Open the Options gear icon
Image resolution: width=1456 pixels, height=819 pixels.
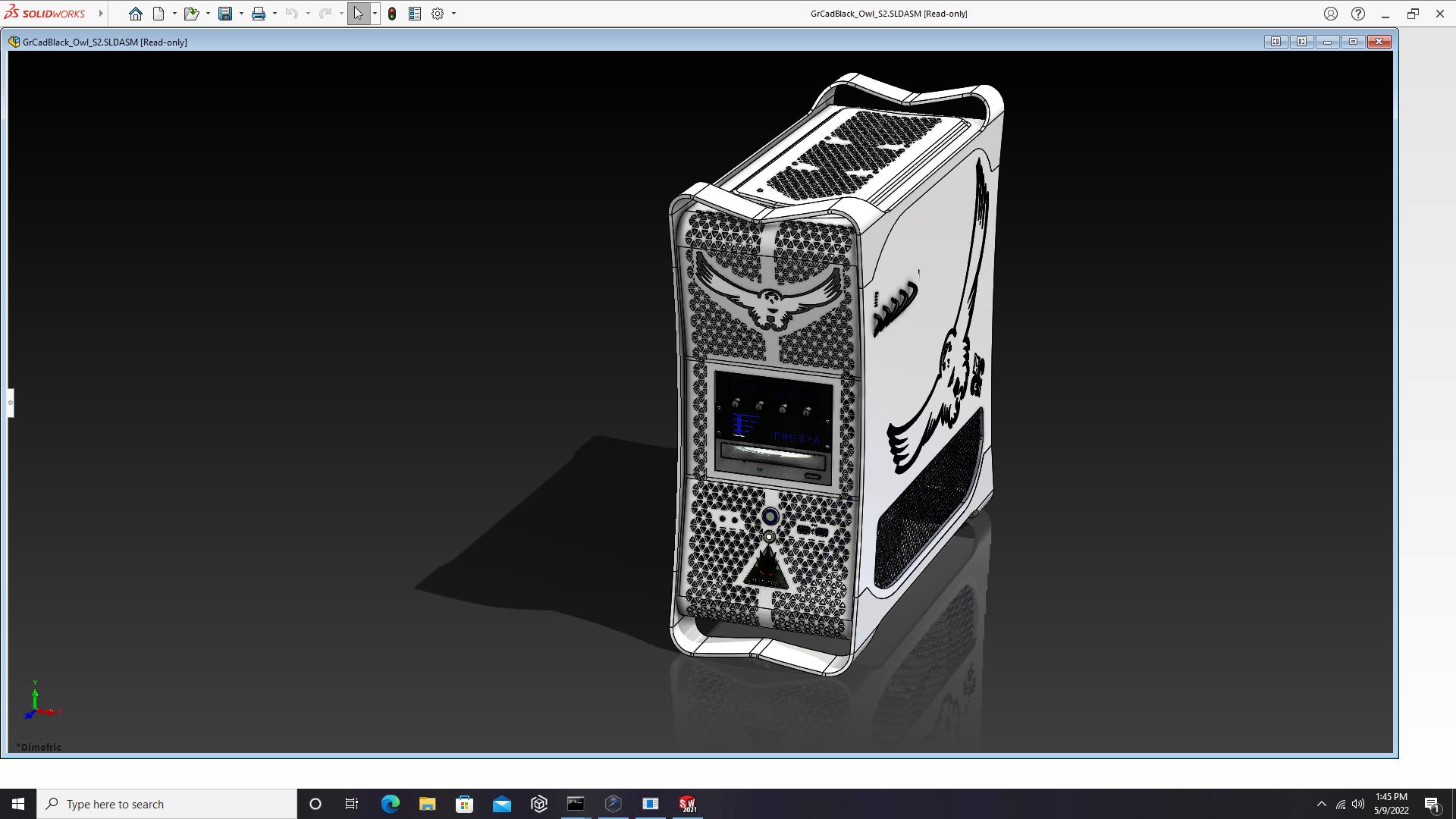coord(438,14)
